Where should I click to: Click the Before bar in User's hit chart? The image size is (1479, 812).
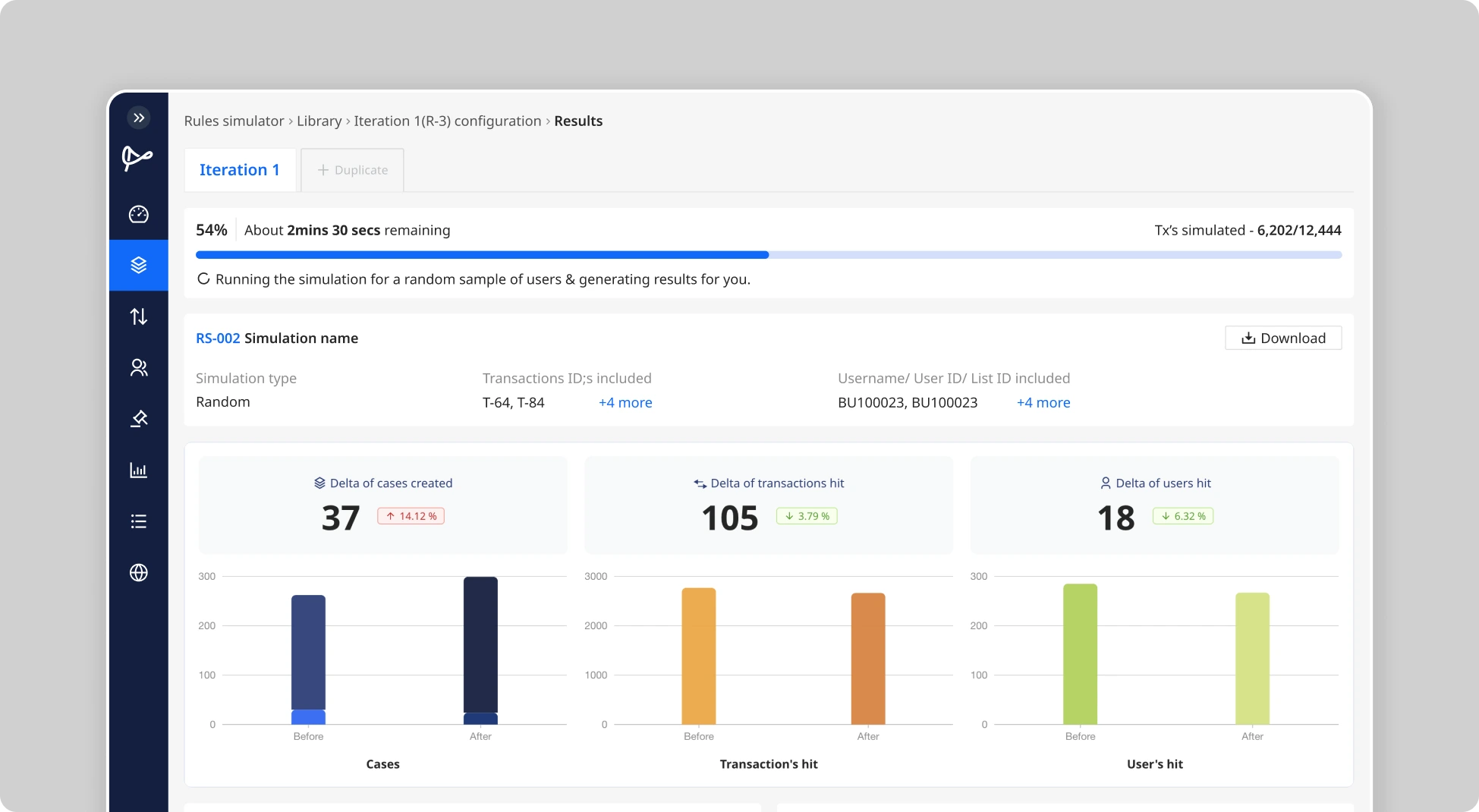click(1080, 654)
